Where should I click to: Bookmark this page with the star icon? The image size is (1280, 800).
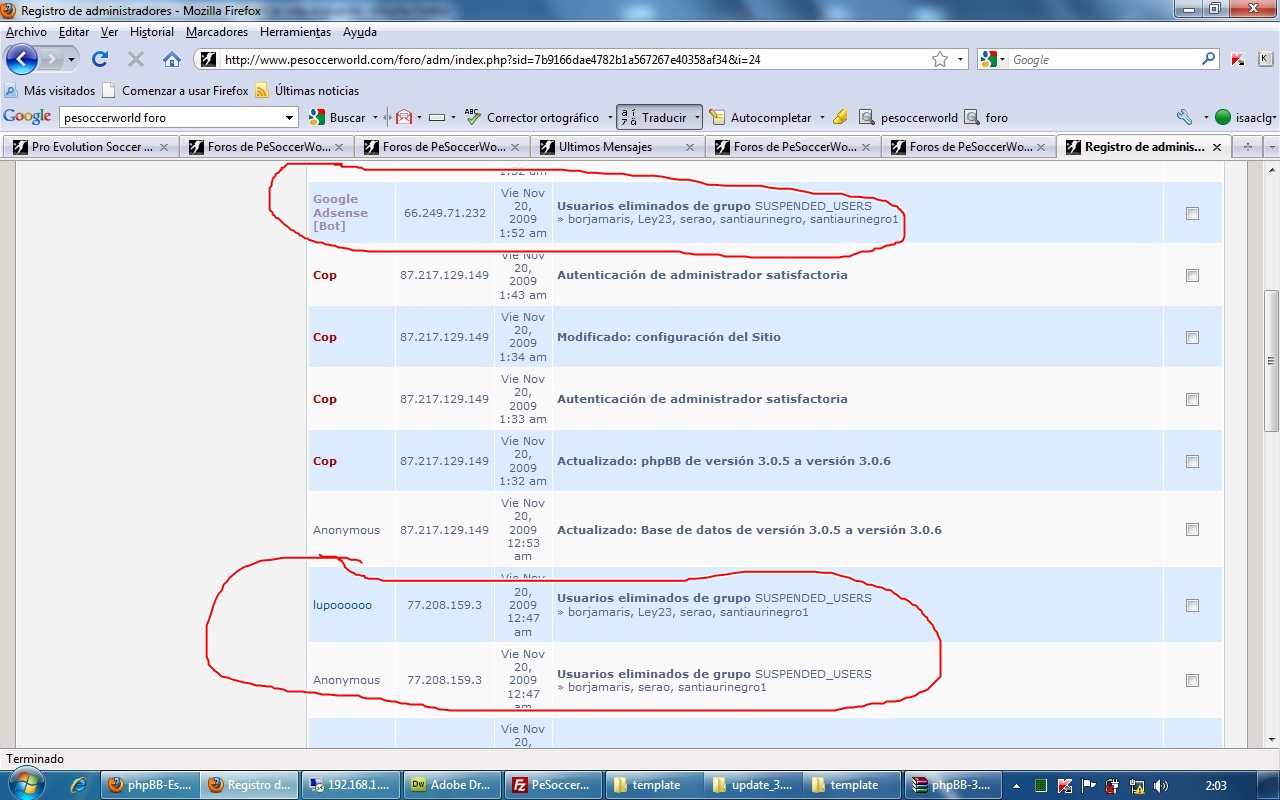(940, 59)
